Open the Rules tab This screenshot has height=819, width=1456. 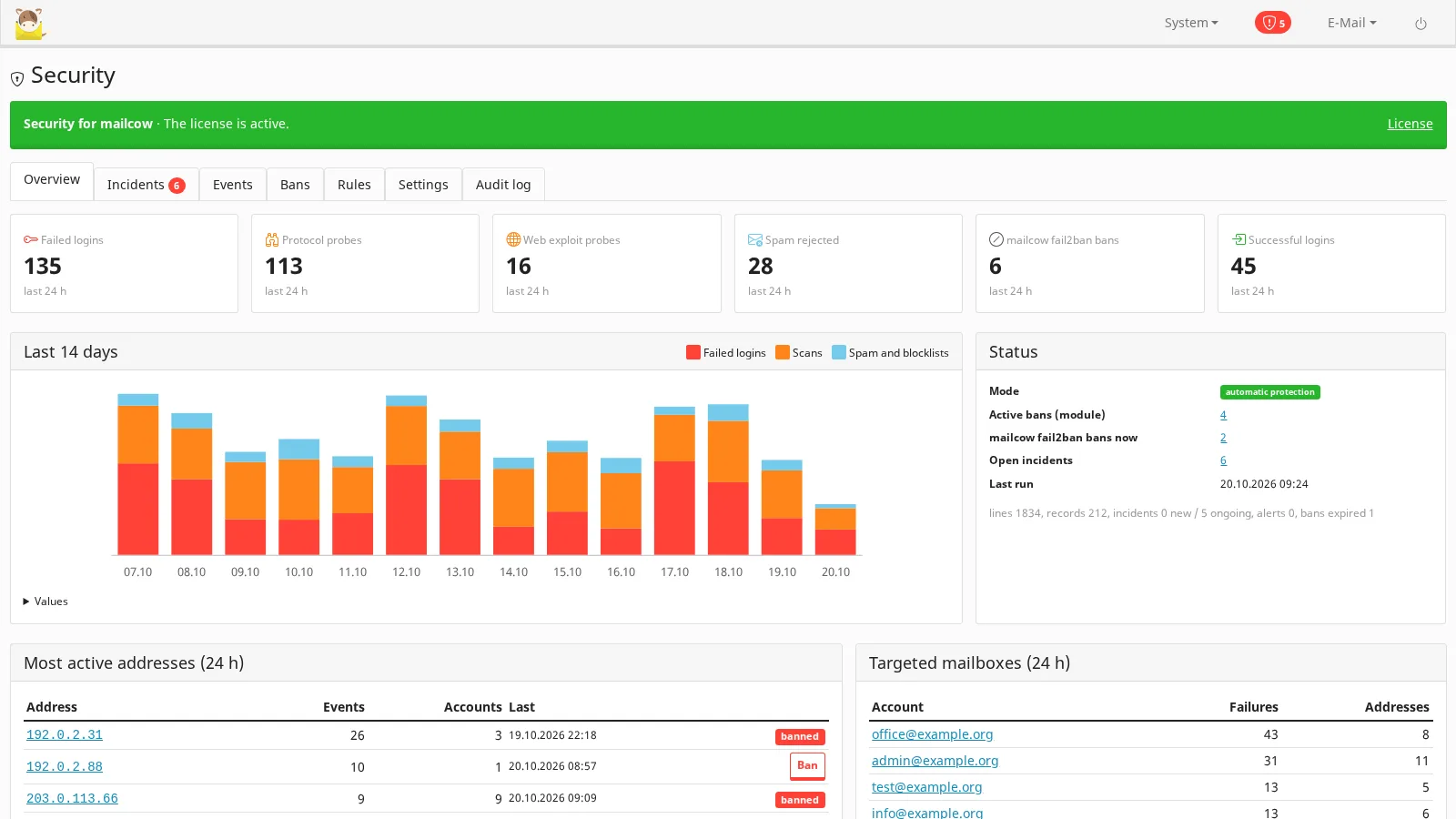[x=354, y=185]
